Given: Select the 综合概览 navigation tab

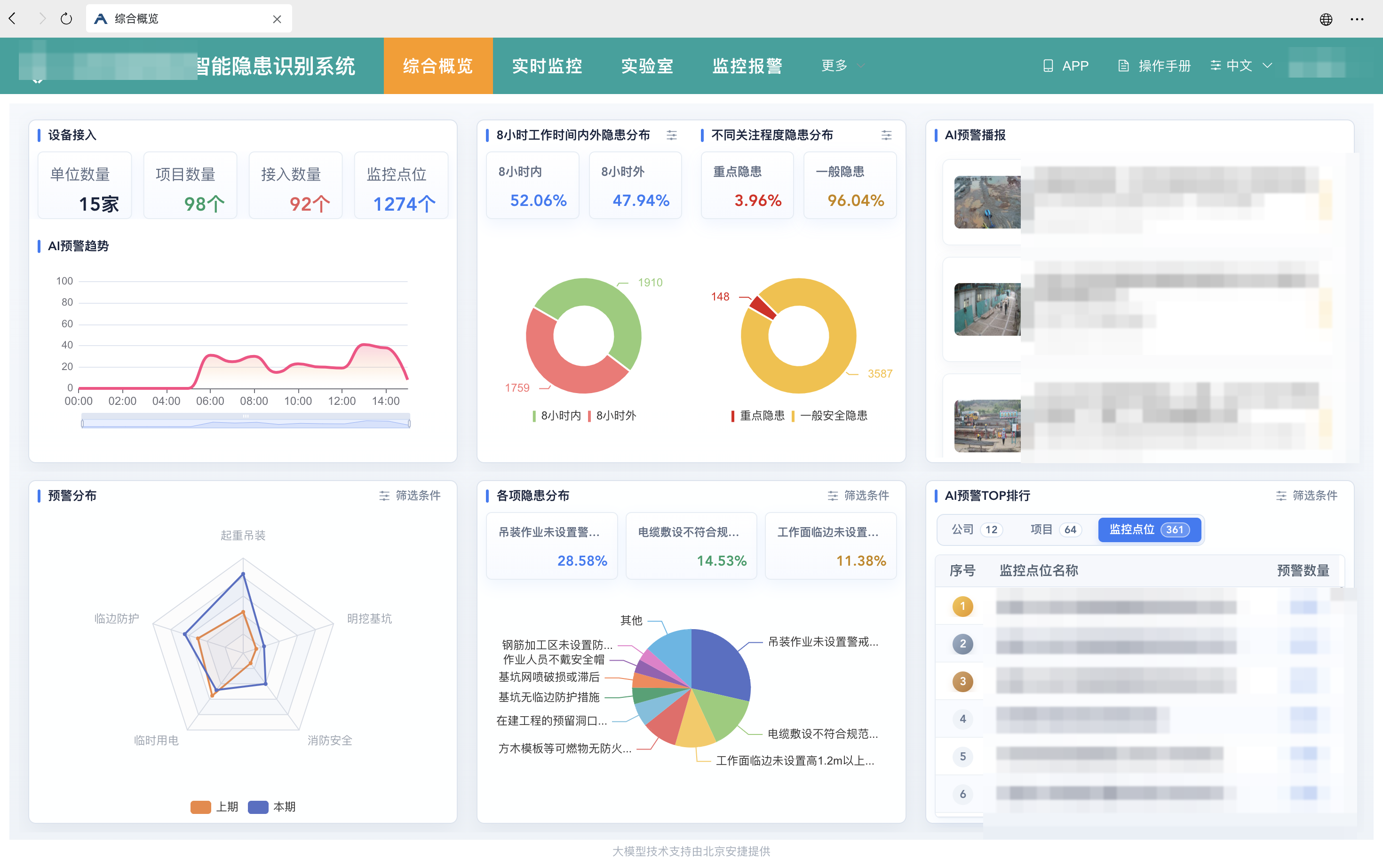Looking at the screenshot, I should click(438, 66).
